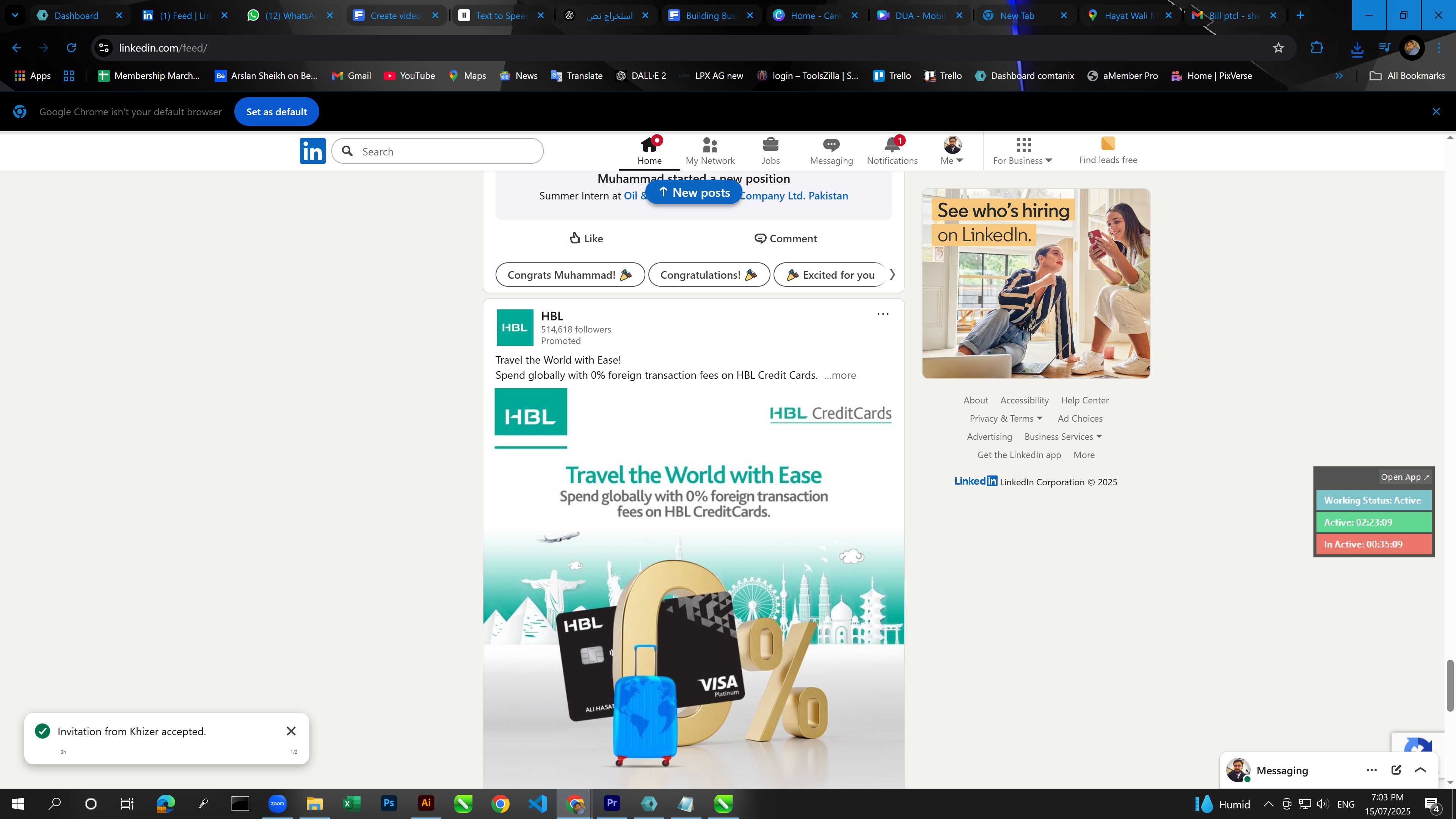Reload the LinkedIn page

pyautogui.click(x=71, y=48)
